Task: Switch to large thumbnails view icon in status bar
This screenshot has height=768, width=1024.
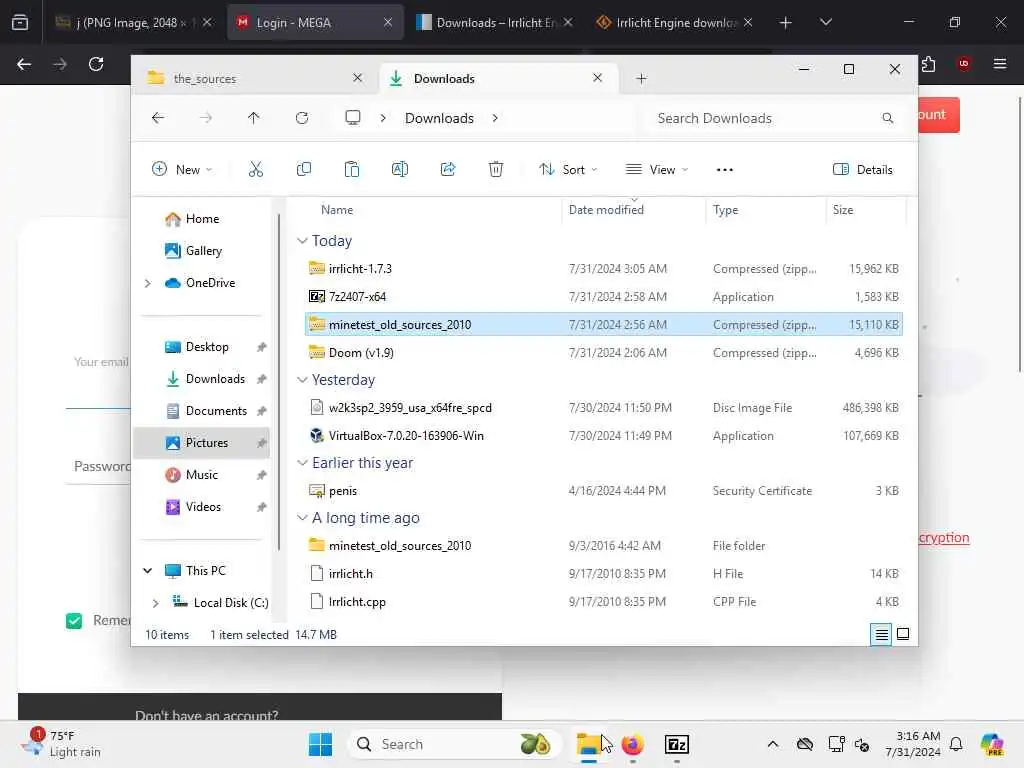Action: click(x=903, y=634)
